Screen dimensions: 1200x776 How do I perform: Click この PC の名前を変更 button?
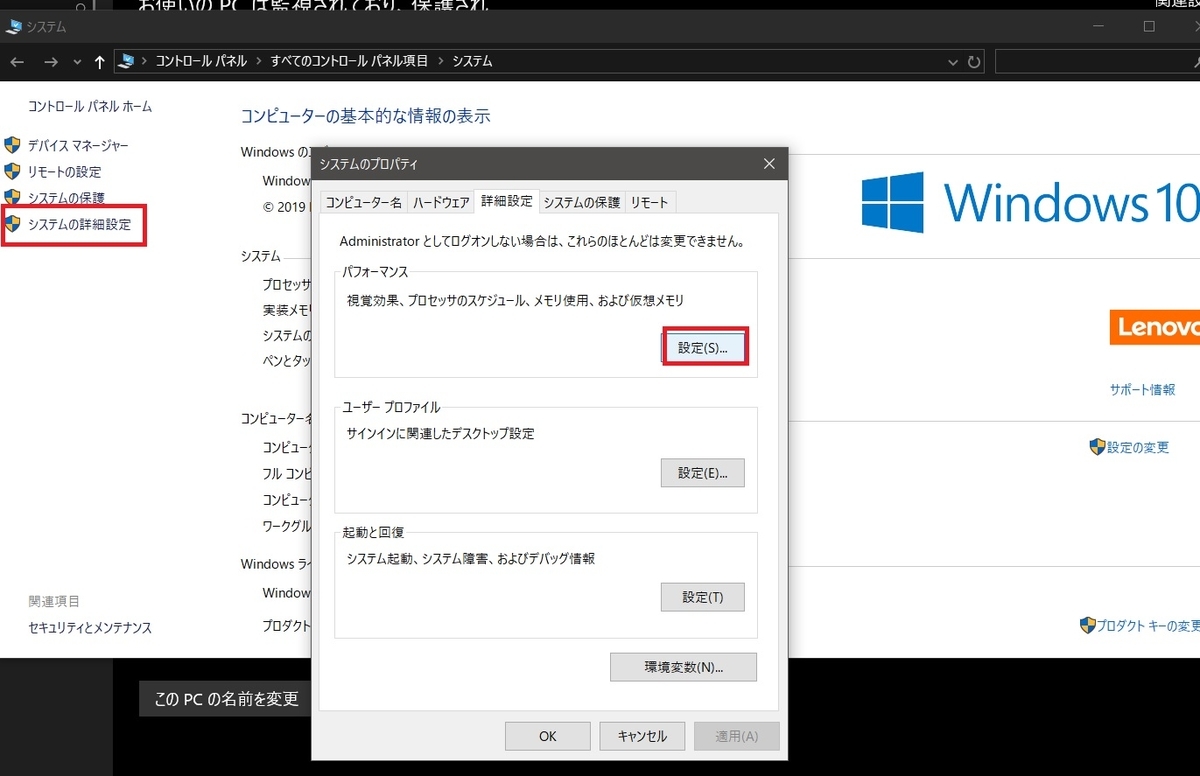click(227, 699)
